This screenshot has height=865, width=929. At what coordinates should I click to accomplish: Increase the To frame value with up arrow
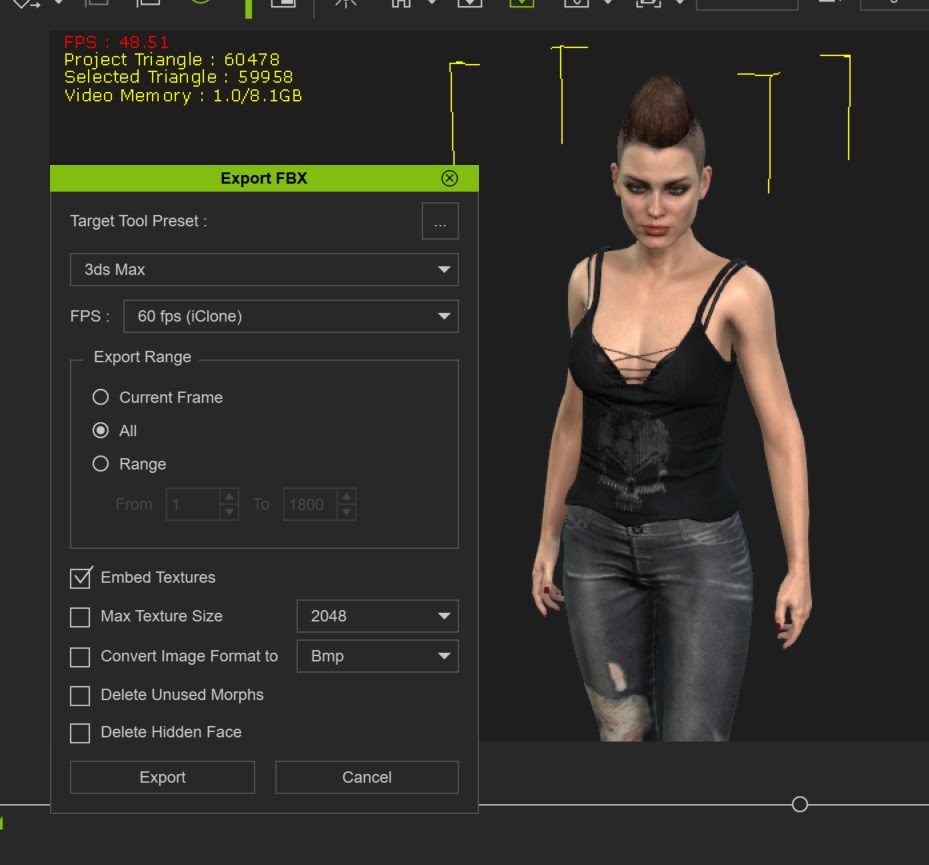347,496
